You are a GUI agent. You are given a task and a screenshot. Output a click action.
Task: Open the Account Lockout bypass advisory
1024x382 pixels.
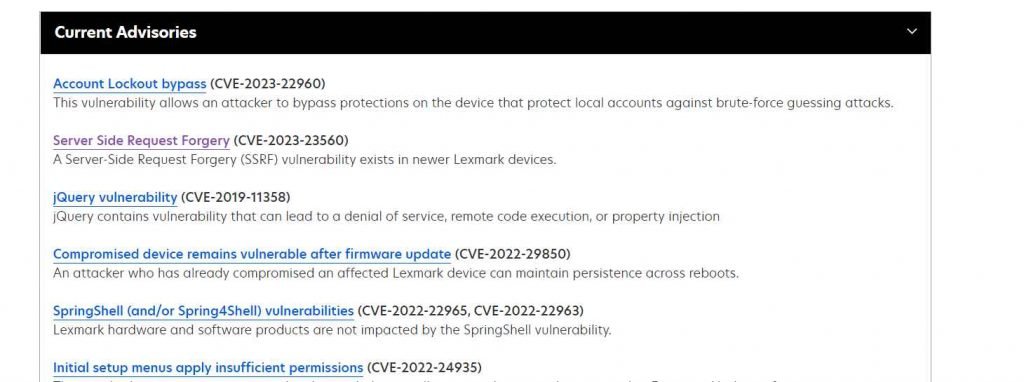point(129,84)
